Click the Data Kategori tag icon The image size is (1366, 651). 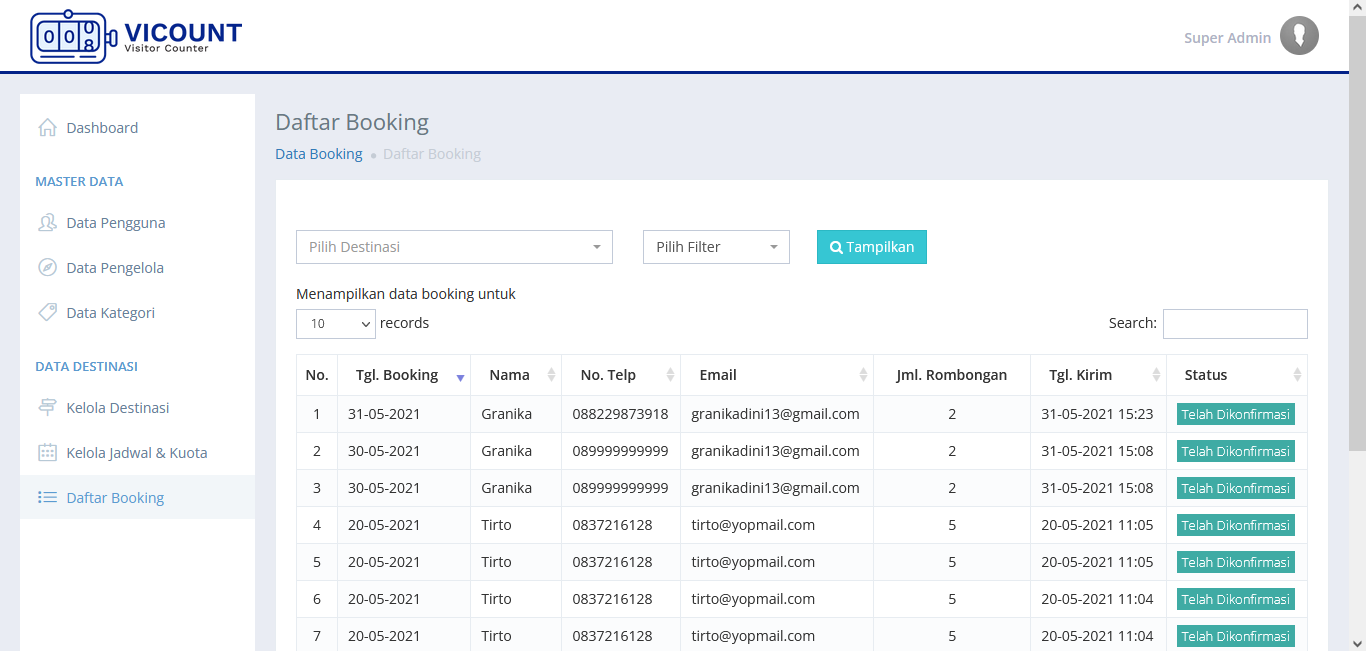[47, 313]
